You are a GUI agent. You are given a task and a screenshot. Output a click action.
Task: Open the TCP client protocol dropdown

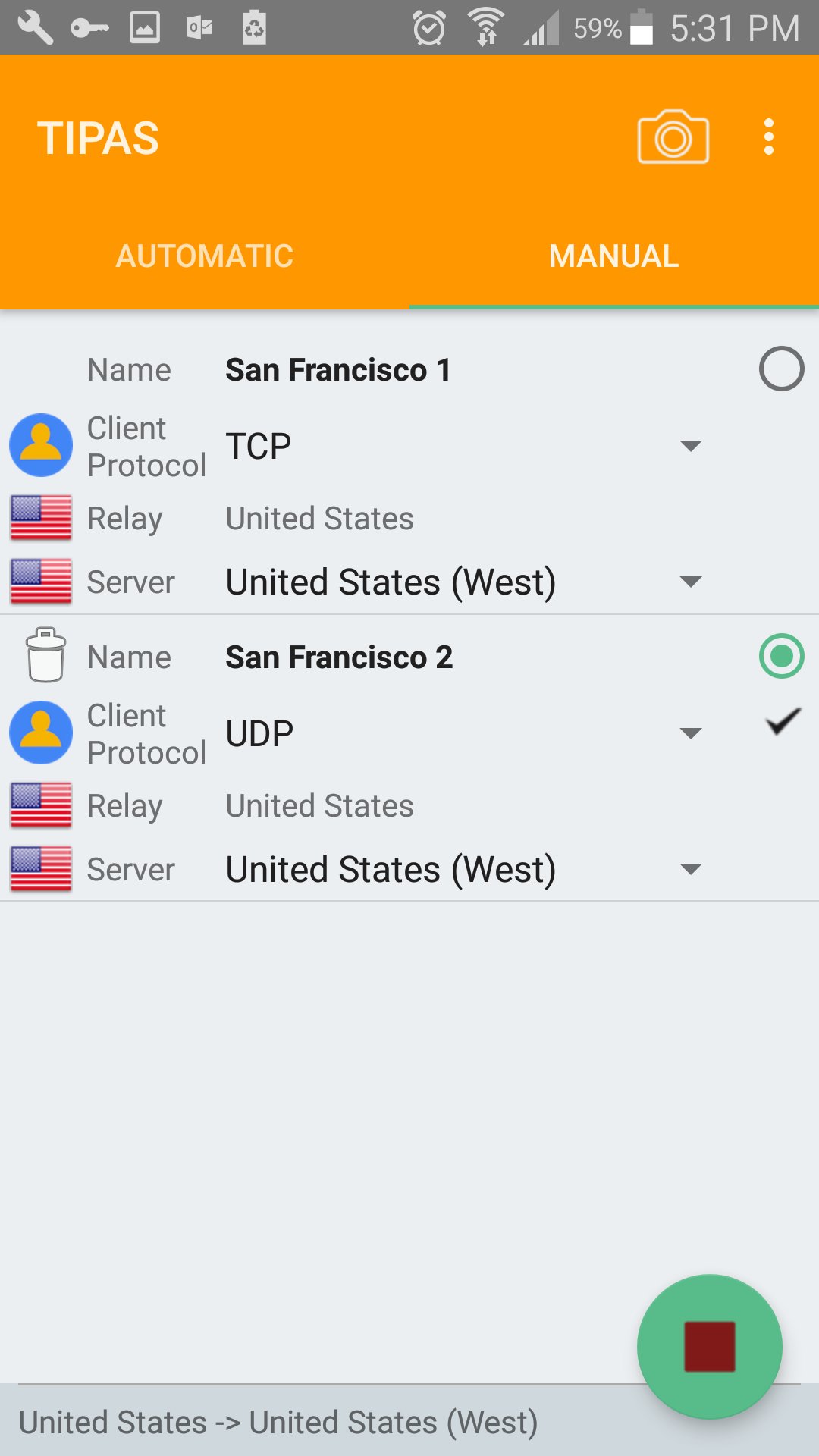[x=463, y=446]
